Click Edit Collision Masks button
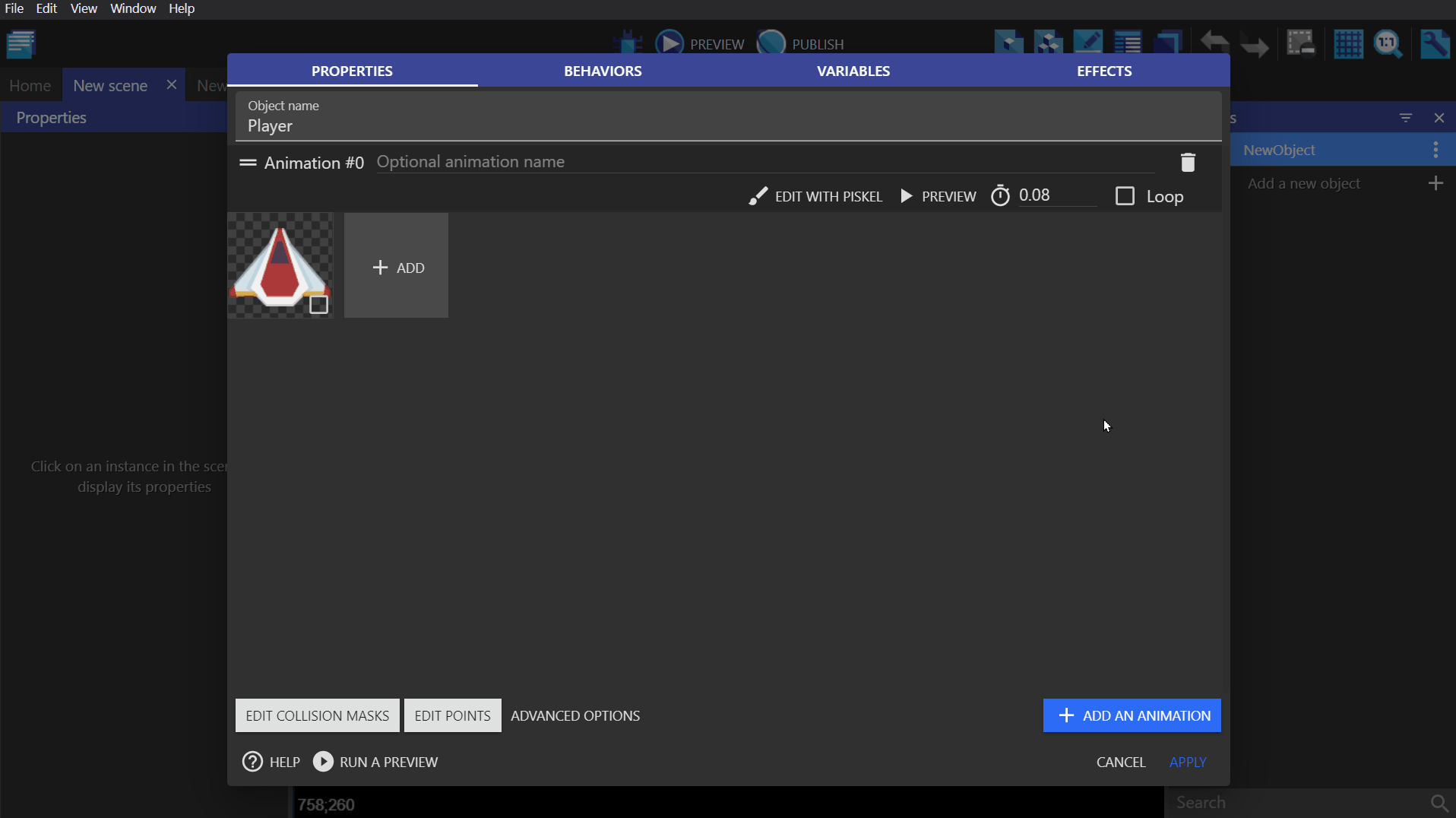Image resolution: width=1456 pixels, height=818 pixels. point(317,715)
